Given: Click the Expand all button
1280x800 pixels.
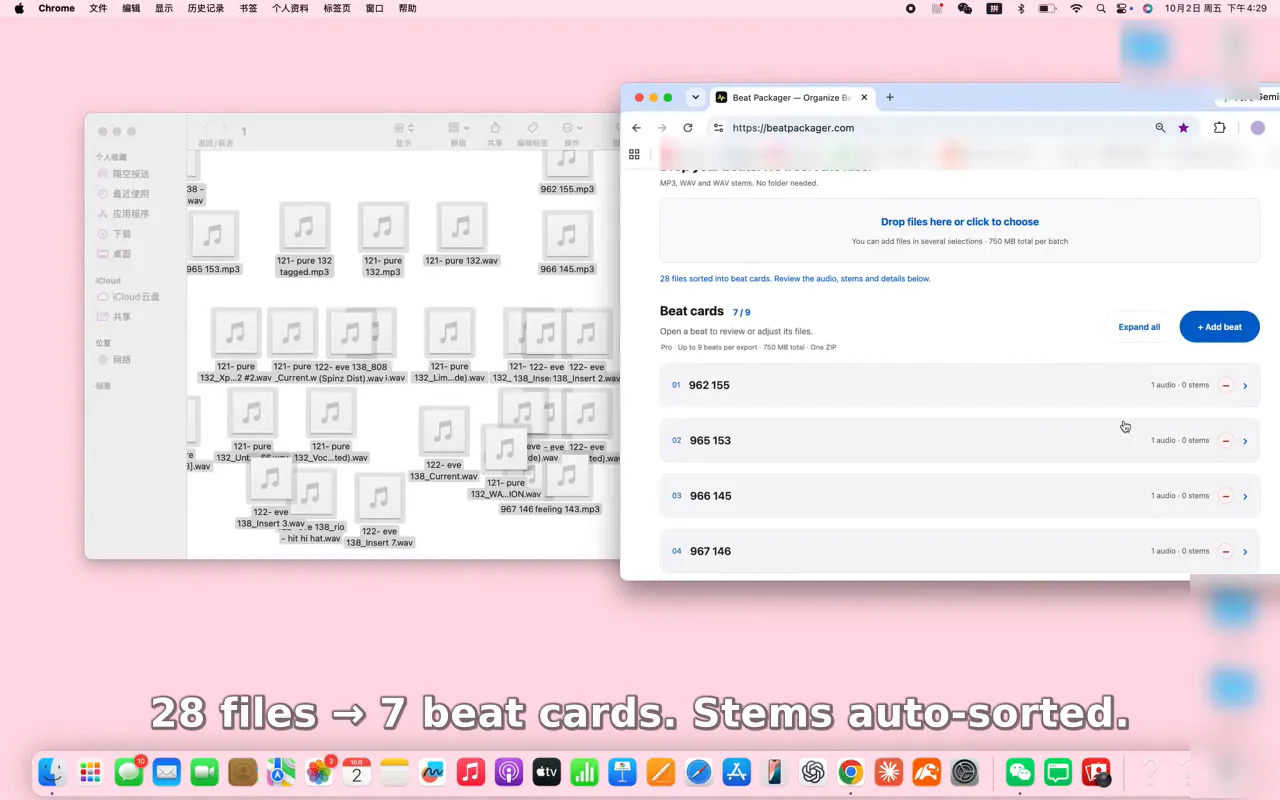Looking at the screenshot, I should (x=1139, y=327).
